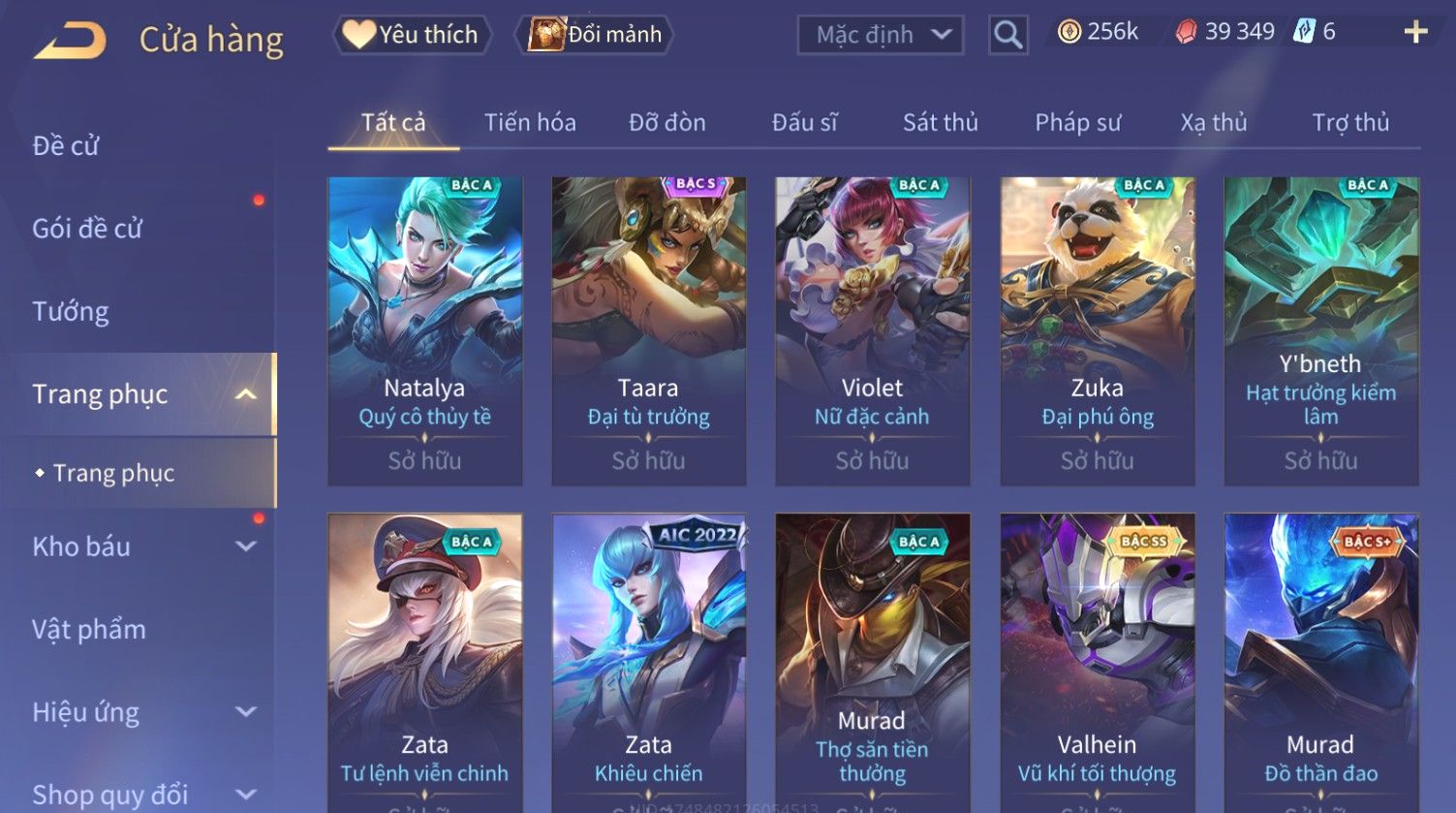Screen dimensions: 1456x813
Task: Click the Đổi mảnh chest icon
Action: [x=546, y=34]
